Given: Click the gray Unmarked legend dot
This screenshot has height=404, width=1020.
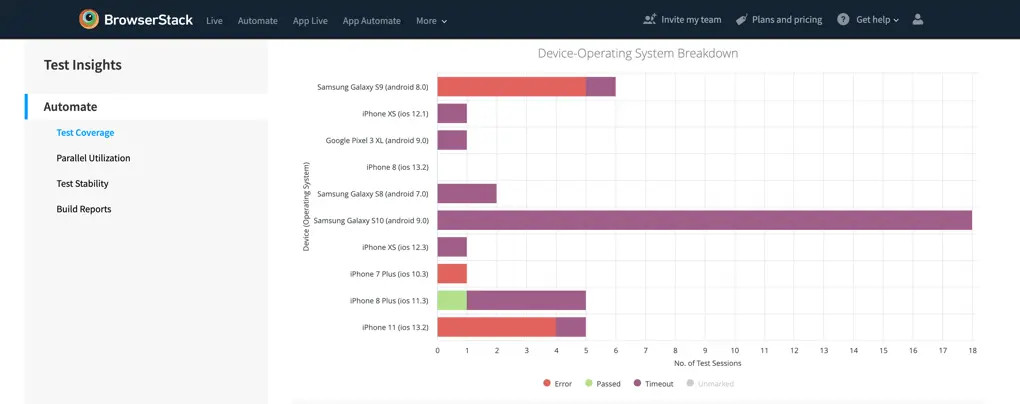Looking at the screenshot, I should 690,384.
